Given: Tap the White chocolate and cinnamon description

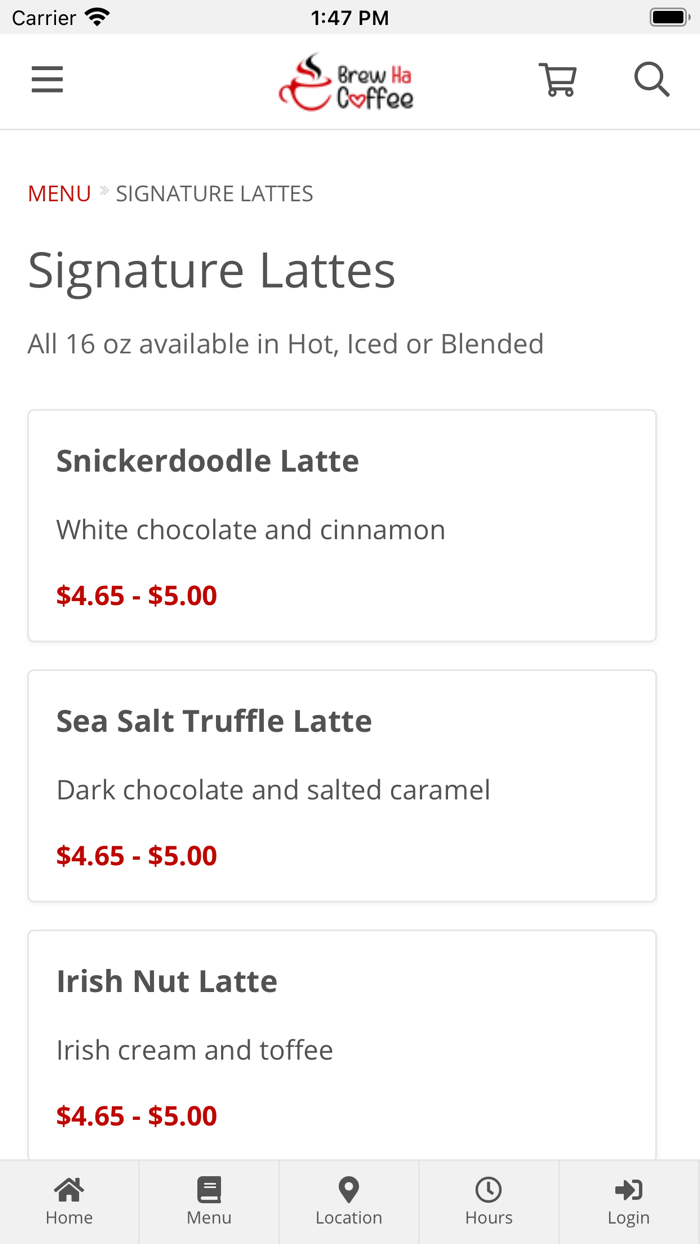Looking at the screenshot, I should tap(250, 530).
